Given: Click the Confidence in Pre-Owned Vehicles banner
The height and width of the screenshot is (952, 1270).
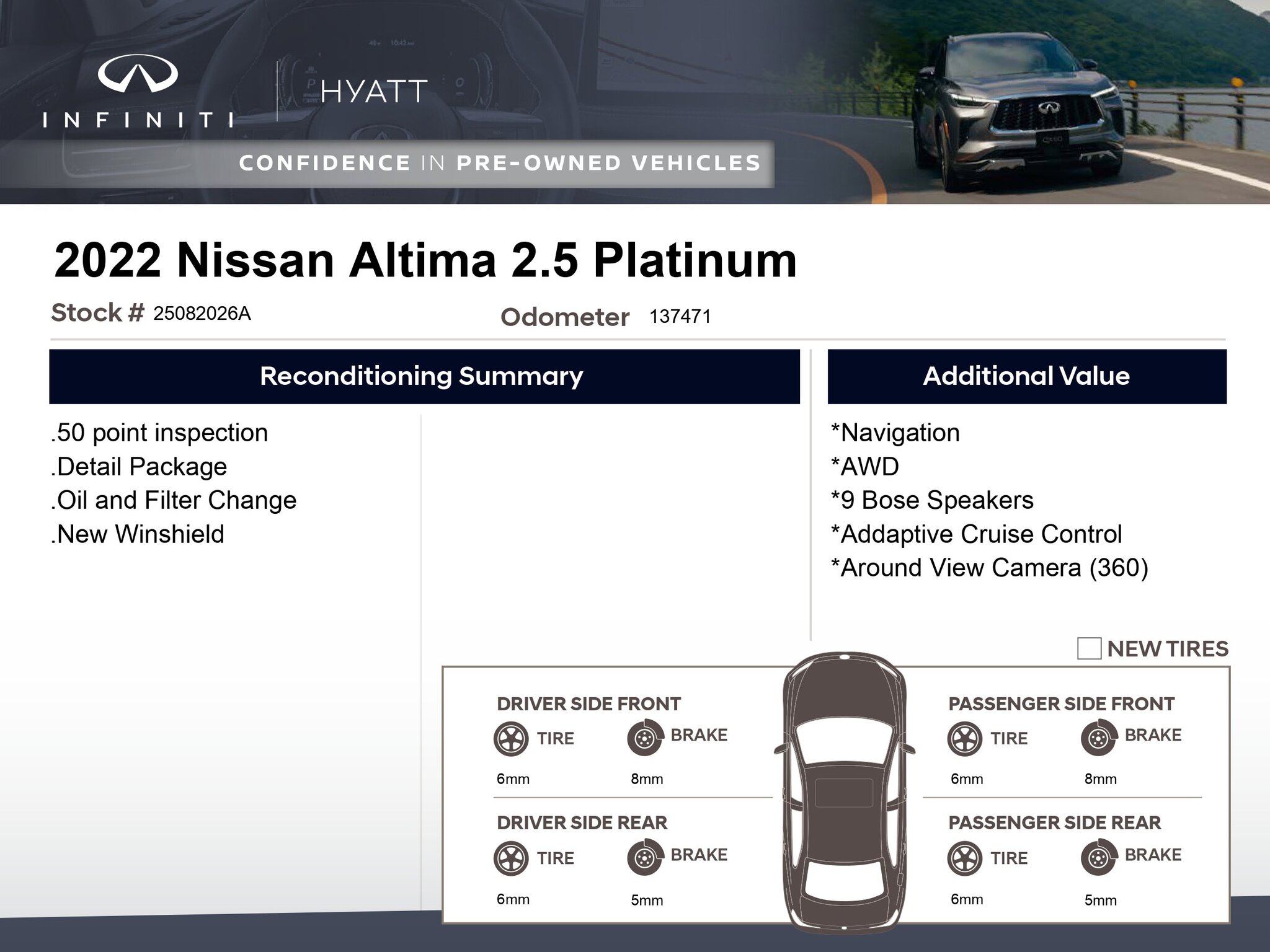Looking at the screenshot, I should click(500, 163).
